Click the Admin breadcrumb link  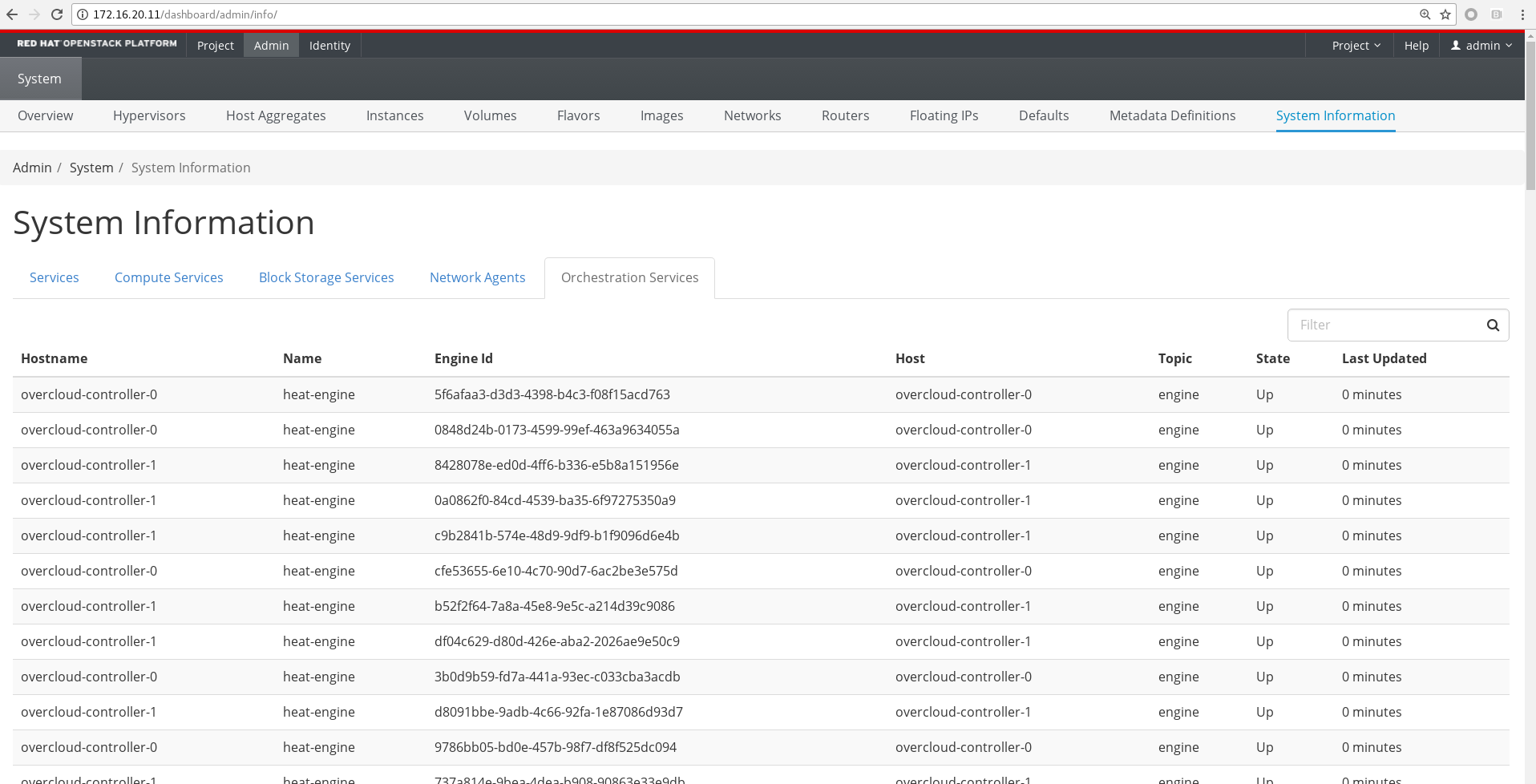(32, 168)
